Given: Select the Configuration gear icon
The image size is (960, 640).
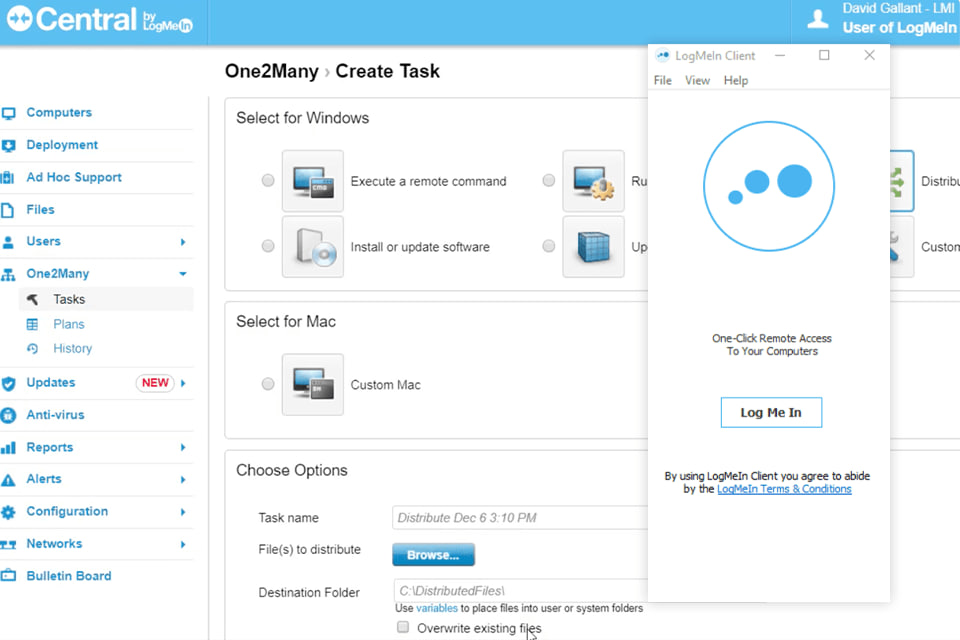Looking at the screenshot, I should [x=8, y=512].
